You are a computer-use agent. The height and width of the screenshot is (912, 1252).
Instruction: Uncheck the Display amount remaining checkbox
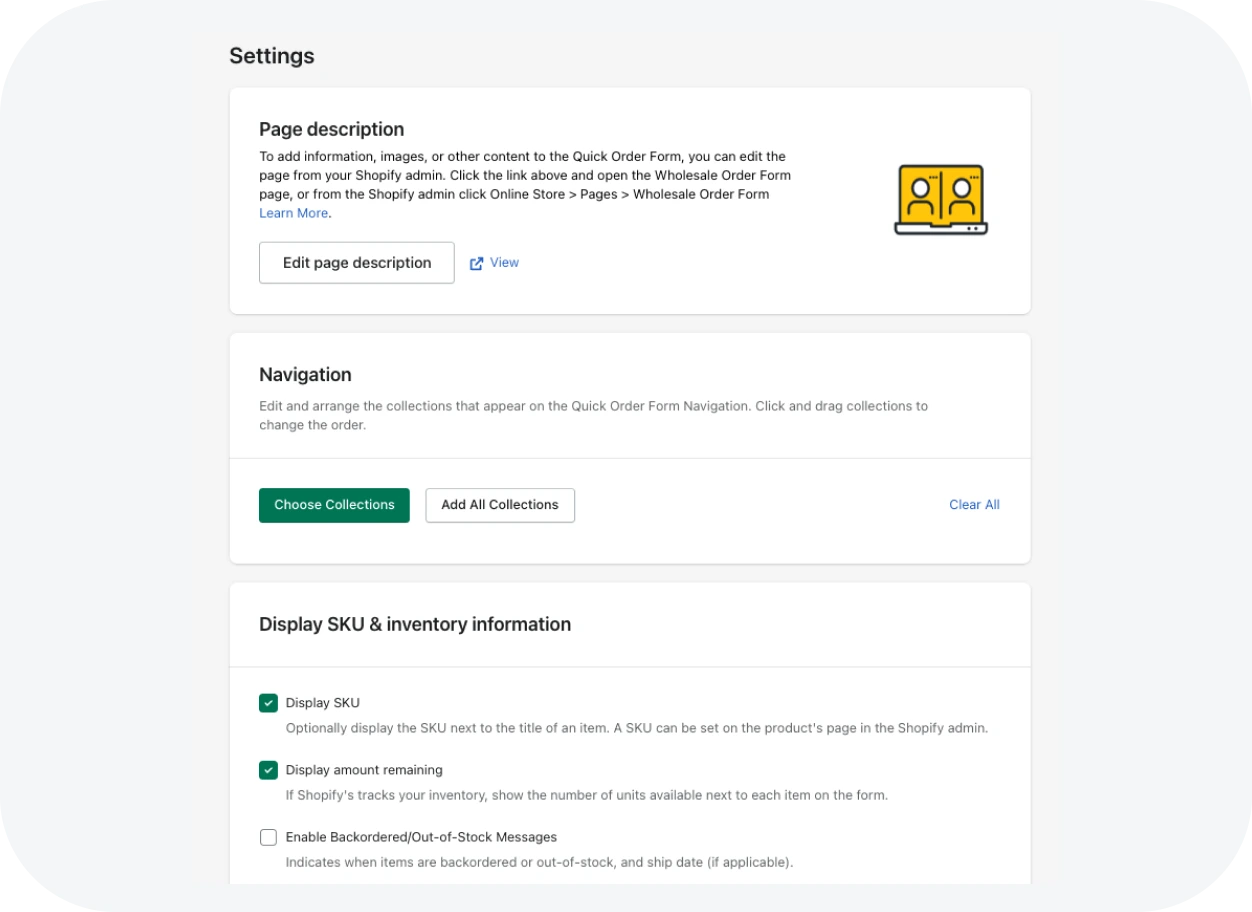[x=268, y=770]
